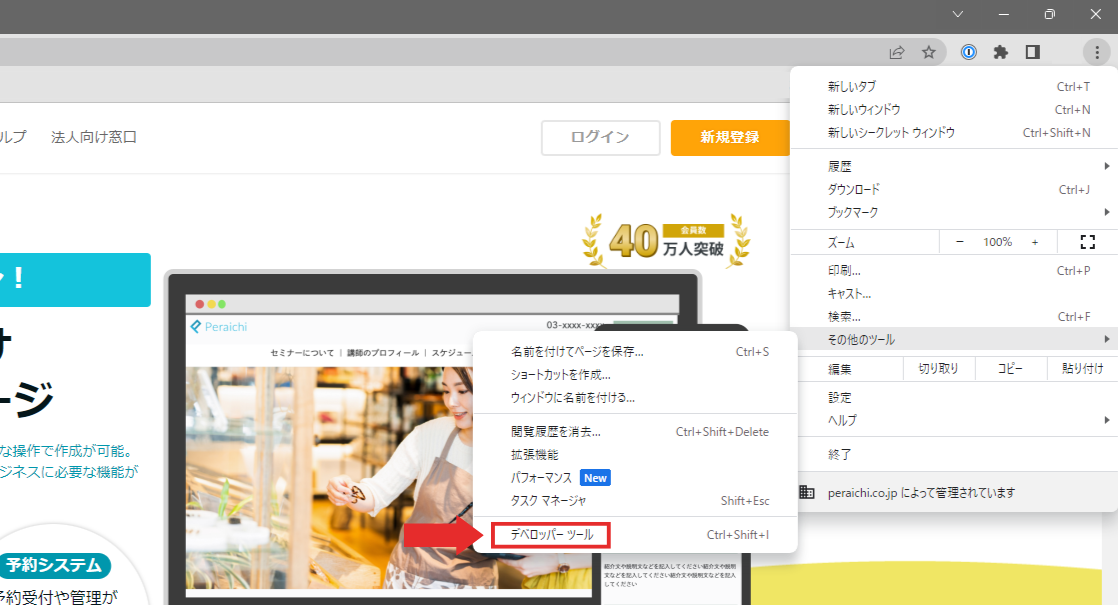Screen dimensions: 1118x605
Task: Click the ログイン button
Action: [600, 137]
